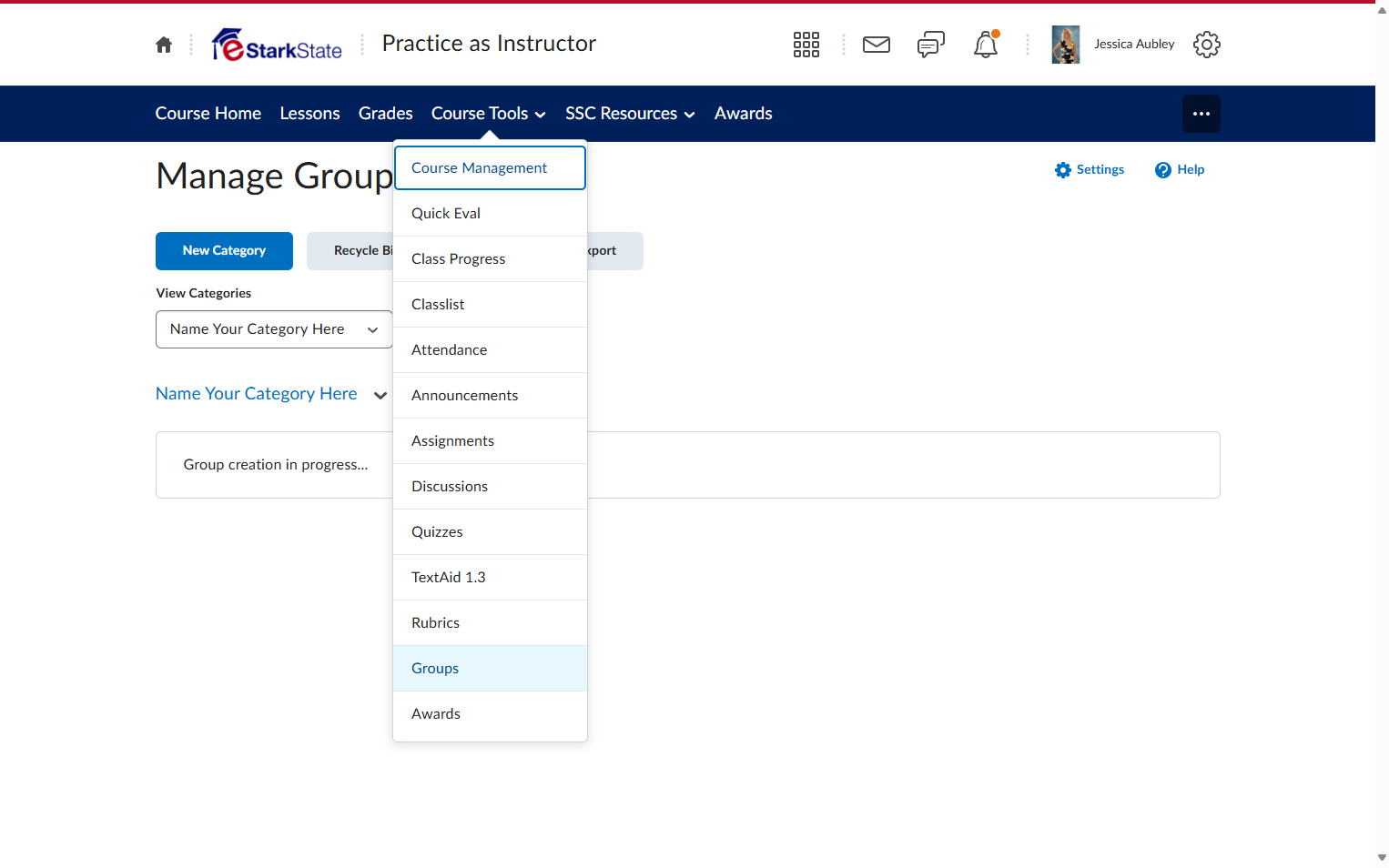The width and height of the screenshot is (1389, 868).
Task: Choose TextAid 1.3 in the menu
Action: (490, 578)
